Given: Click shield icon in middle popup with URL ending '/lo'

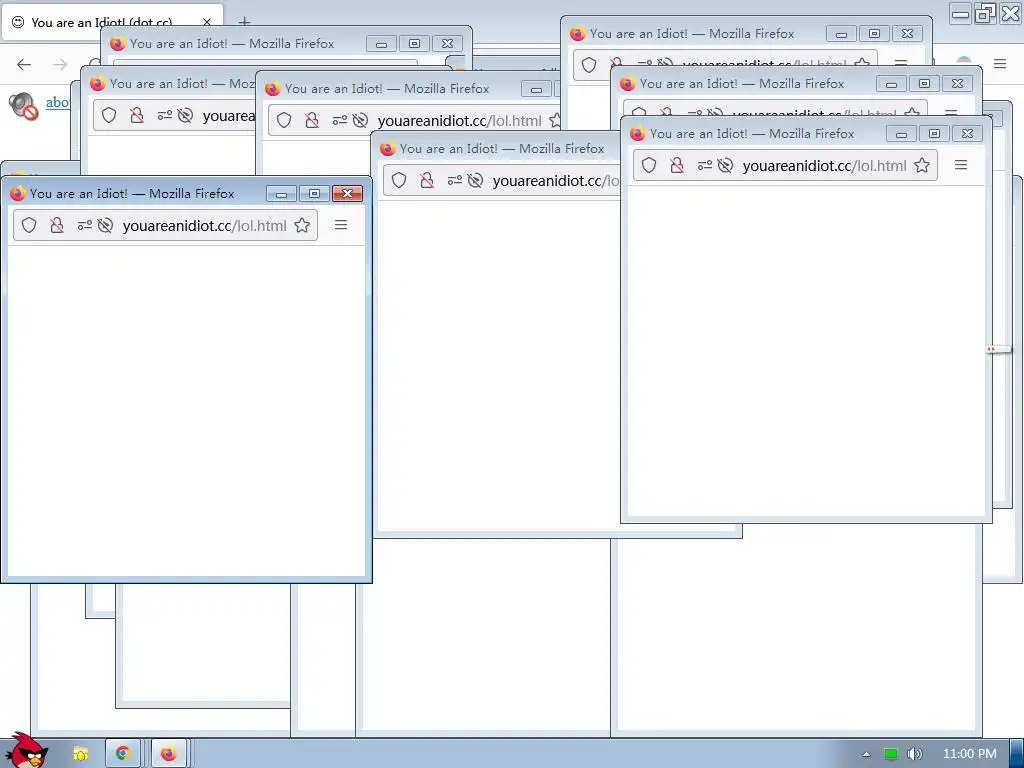Looking at the screenshot, I should pyautogui.click(x=399, y=180).
